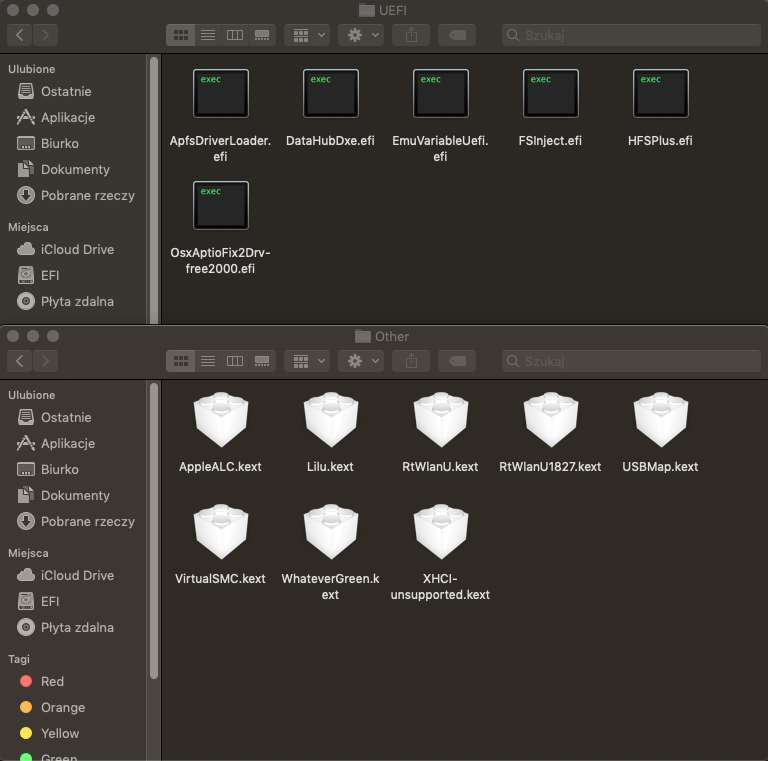Open Biurko in UEFI window sidebar
768x761 pixels.
pos(73,143)
